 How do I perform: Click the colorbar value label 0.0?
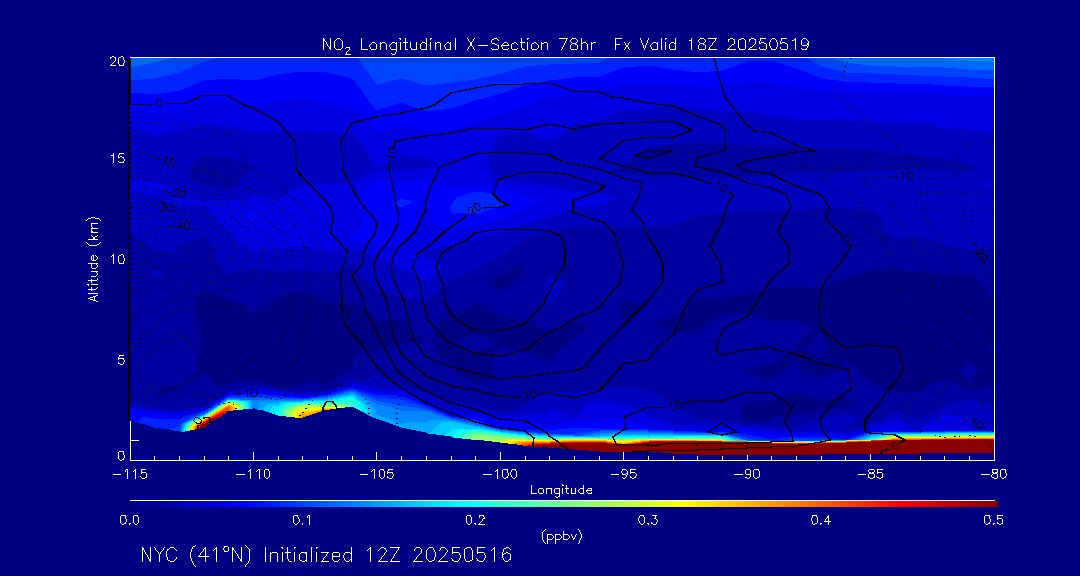click(129, 520)
